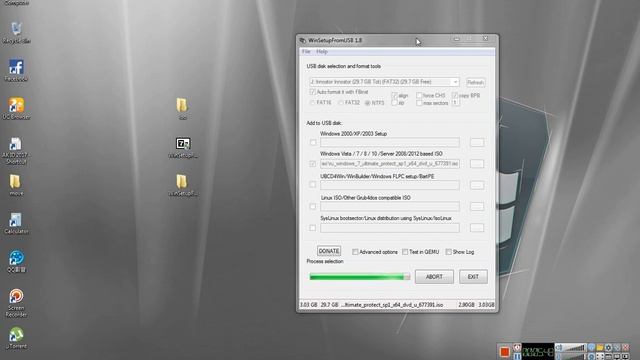Enable the Advanced options checkbox
The width and height of the screenshot is (640, 360).
tap(355, 252)
